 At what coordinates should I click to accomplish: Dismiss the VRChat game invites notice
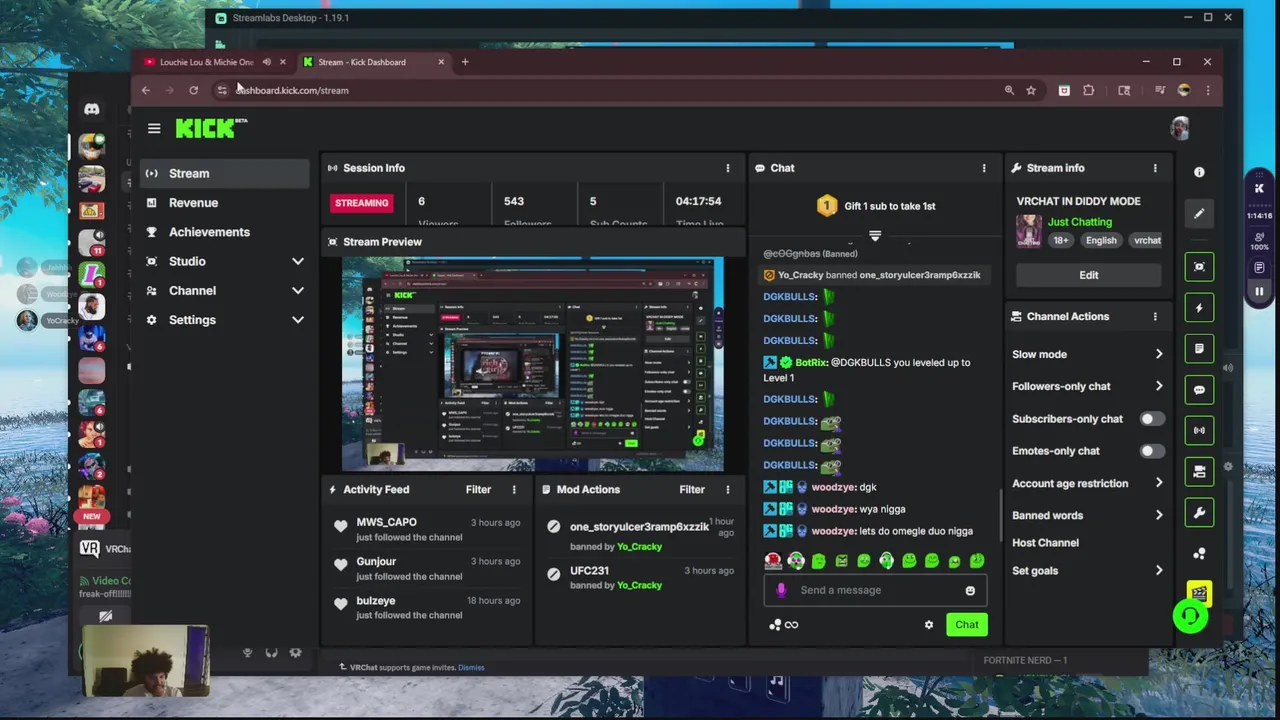(x=471, y=667)
